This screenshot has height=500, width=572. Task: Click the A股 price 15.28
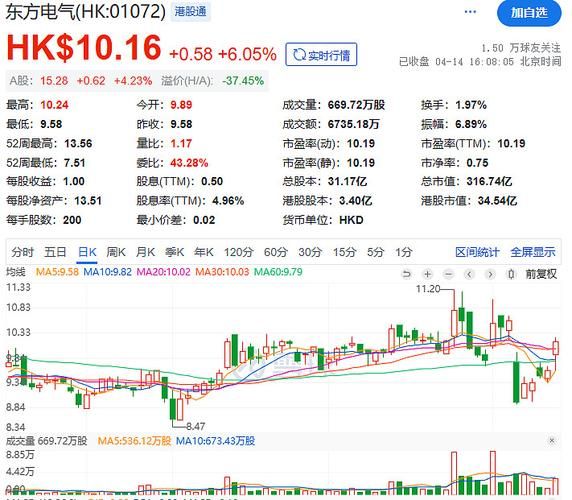click(54, 81)
